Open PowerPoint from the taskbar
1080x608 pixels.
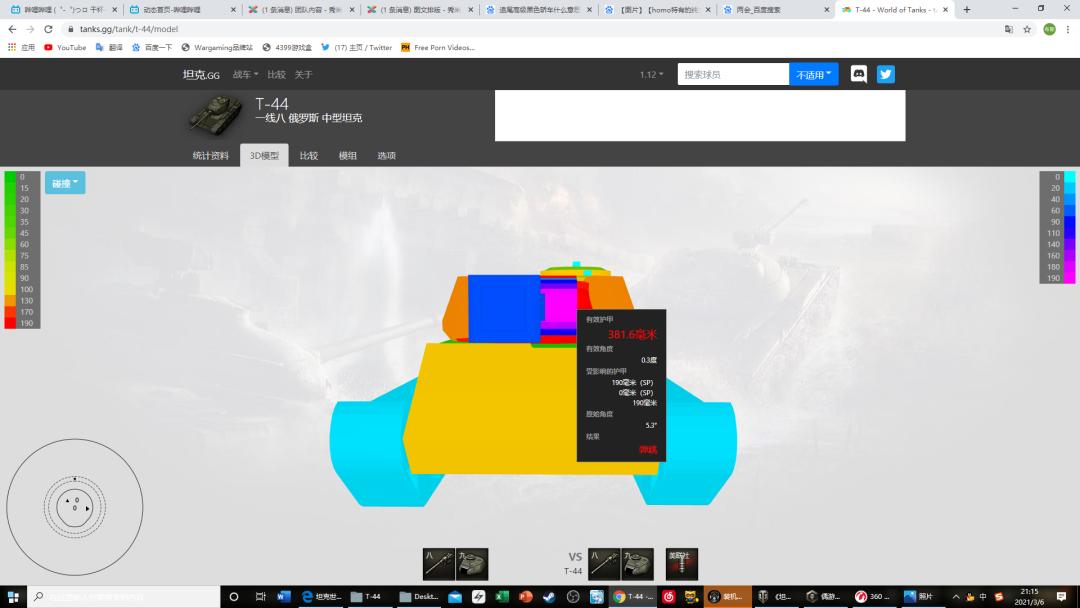tap(526, 596)
